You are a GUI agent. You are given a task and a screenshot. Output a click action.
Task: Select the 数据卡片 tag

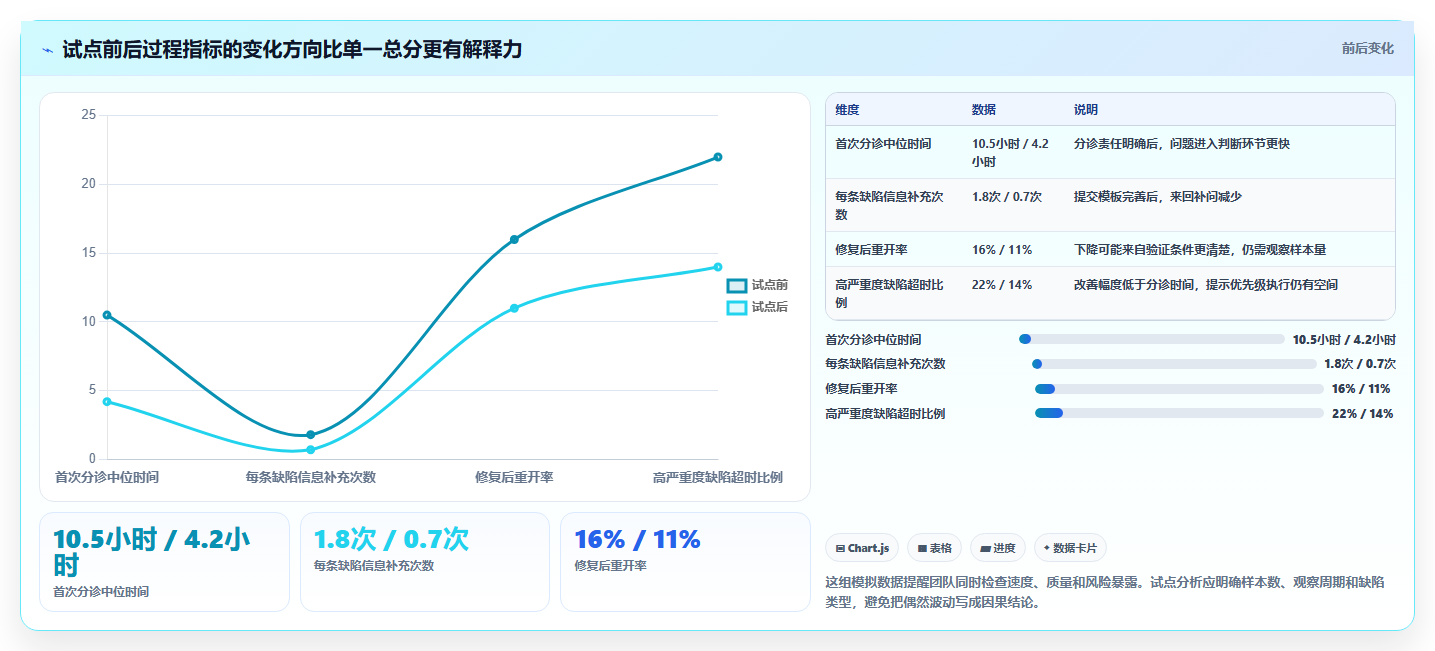(x=1070, y=548)
